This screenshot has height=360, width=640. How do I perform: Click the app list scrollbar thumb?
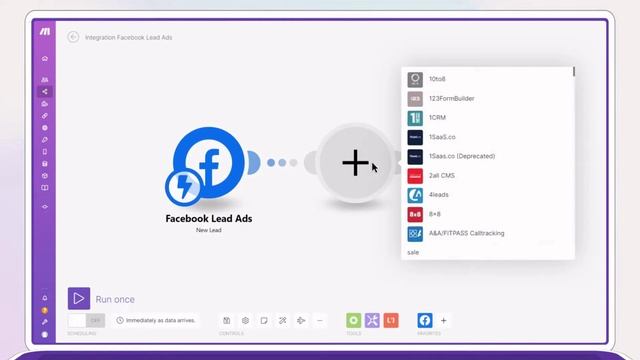(x=573, y=71)
